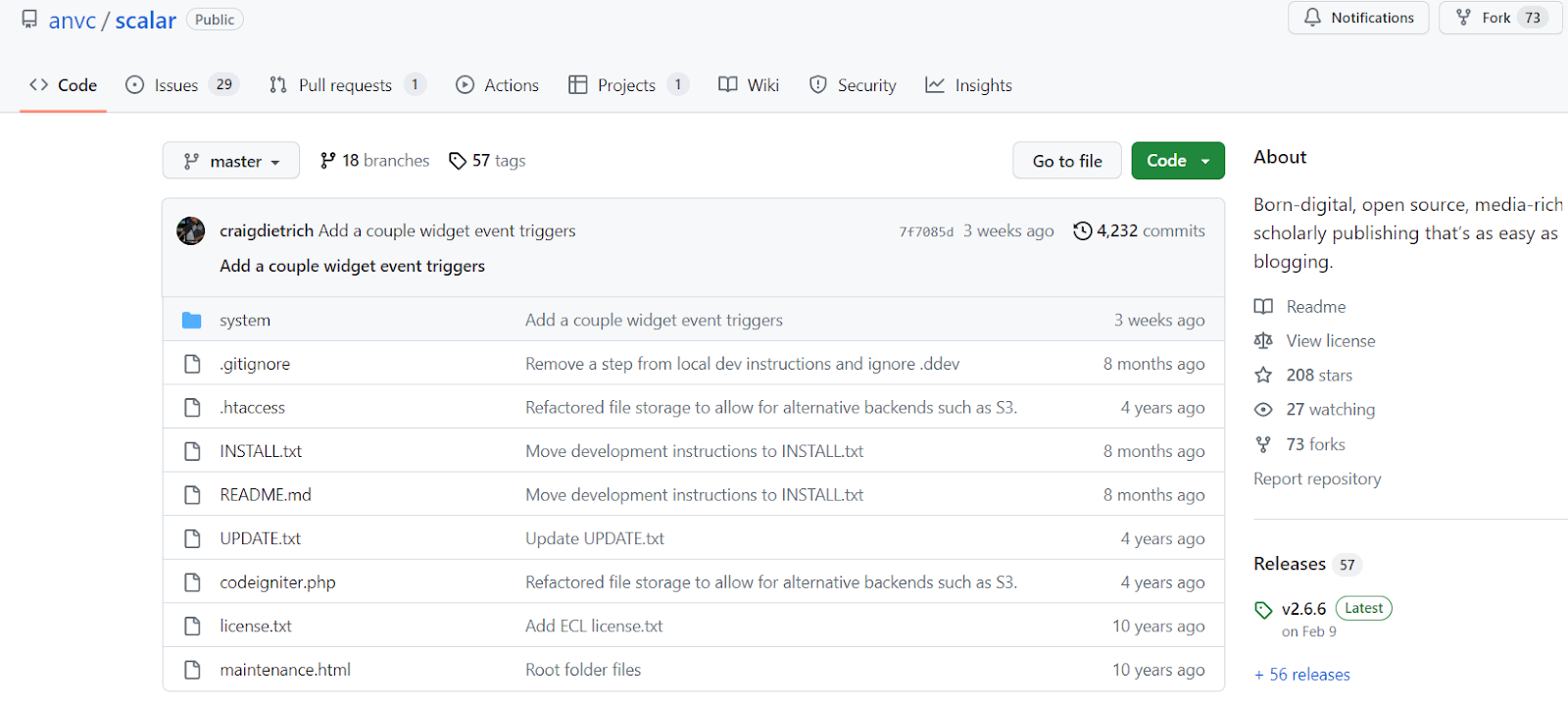Click the license scale icon
Viewport: 1568px width, 705px height.
1263,341
